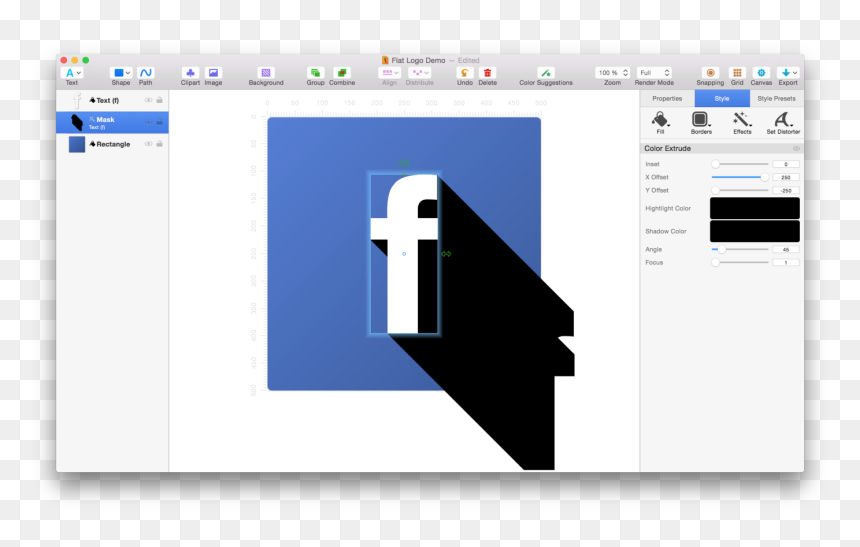The width and height of the screenshot is (860, 547).
Task: Open the Set Distorter options
Action: point(783,122)
